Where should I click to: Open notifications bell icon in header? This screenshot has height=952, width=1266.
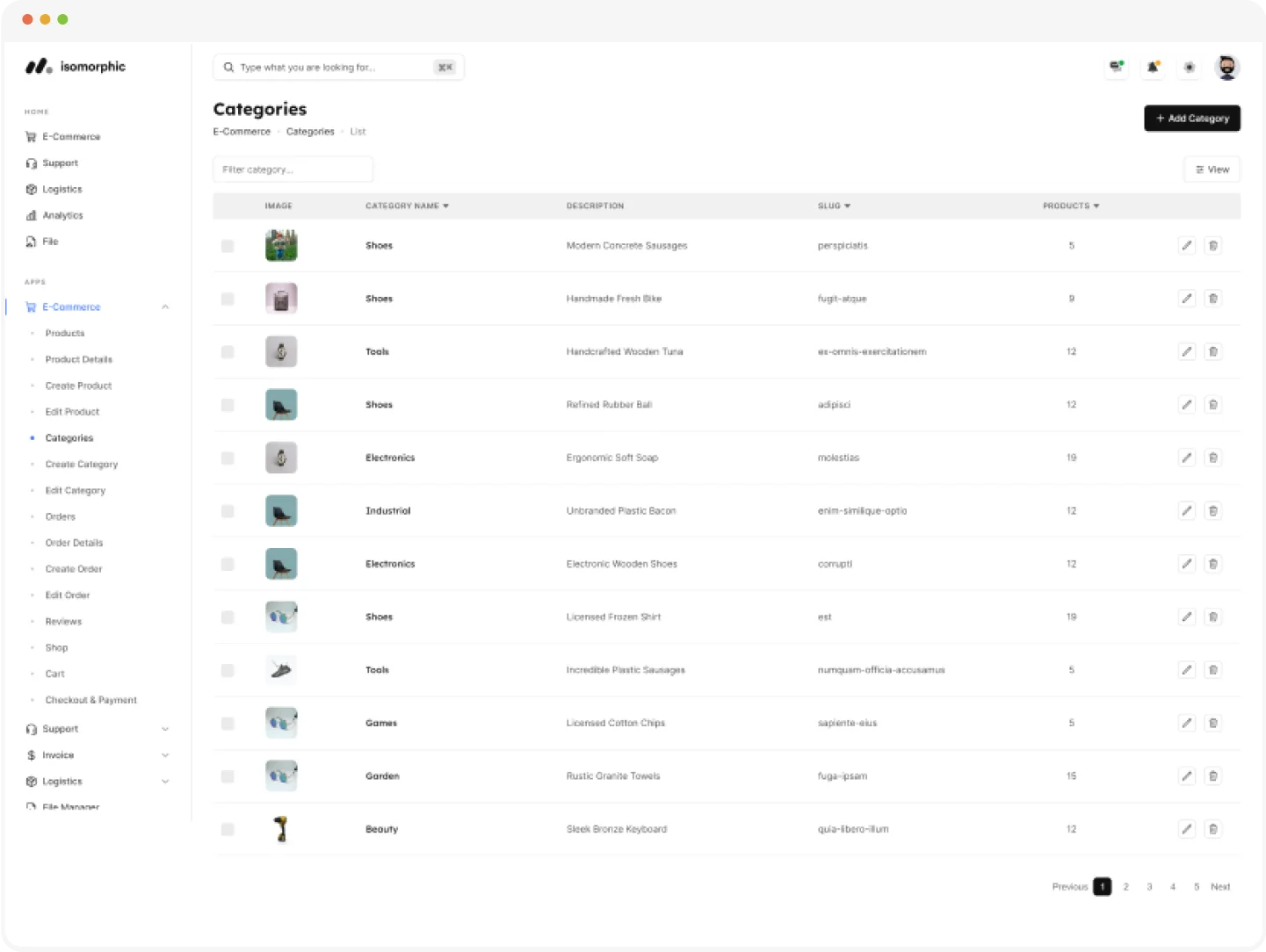point(1153,67)
